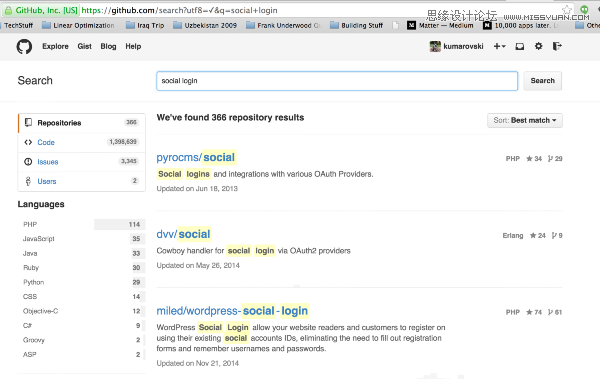Filter results by Java language

pyautogui.click(x=82, y=253)
